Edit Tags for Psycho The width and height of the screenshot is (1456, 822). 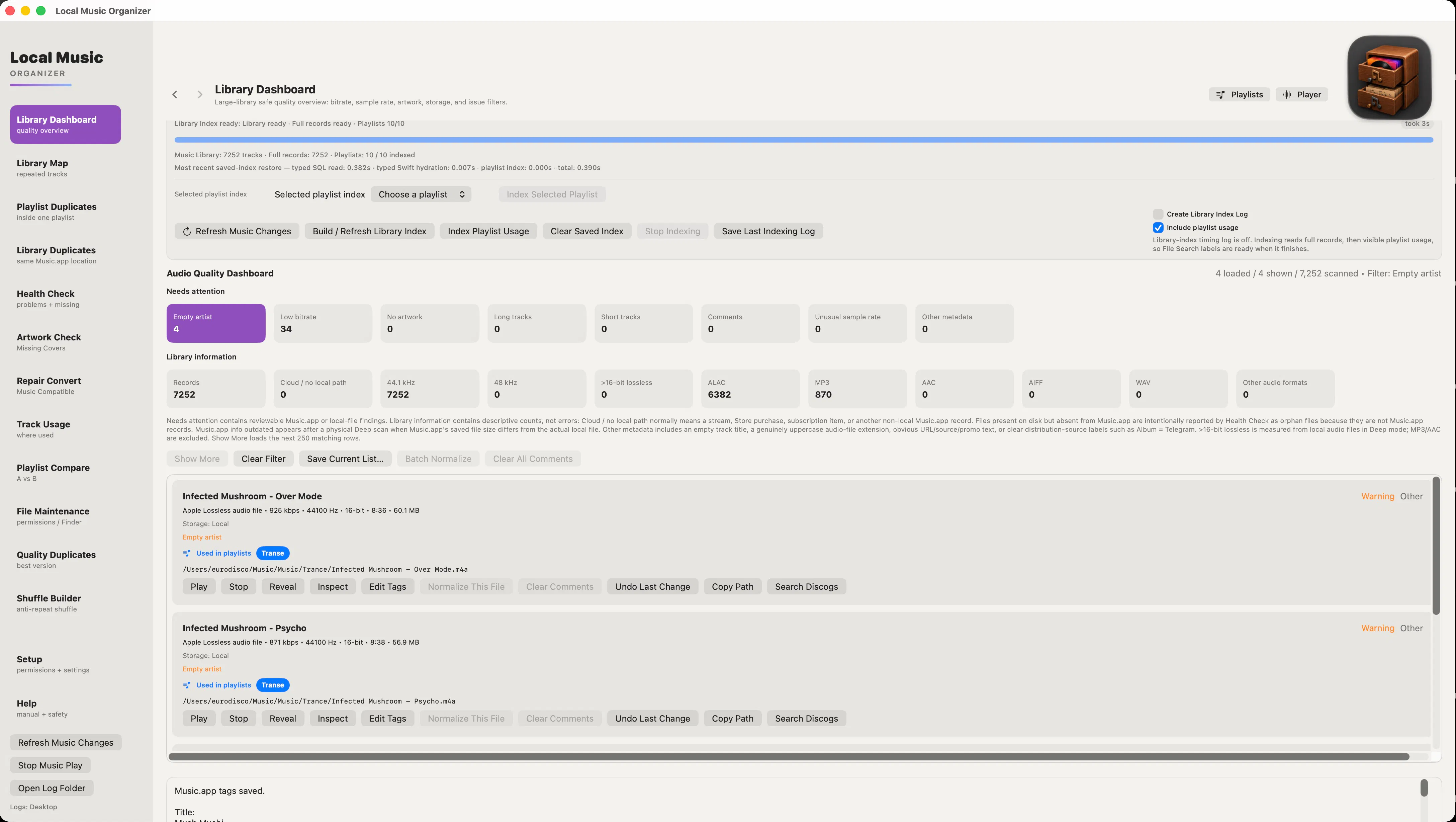click(x=388, y=719)
